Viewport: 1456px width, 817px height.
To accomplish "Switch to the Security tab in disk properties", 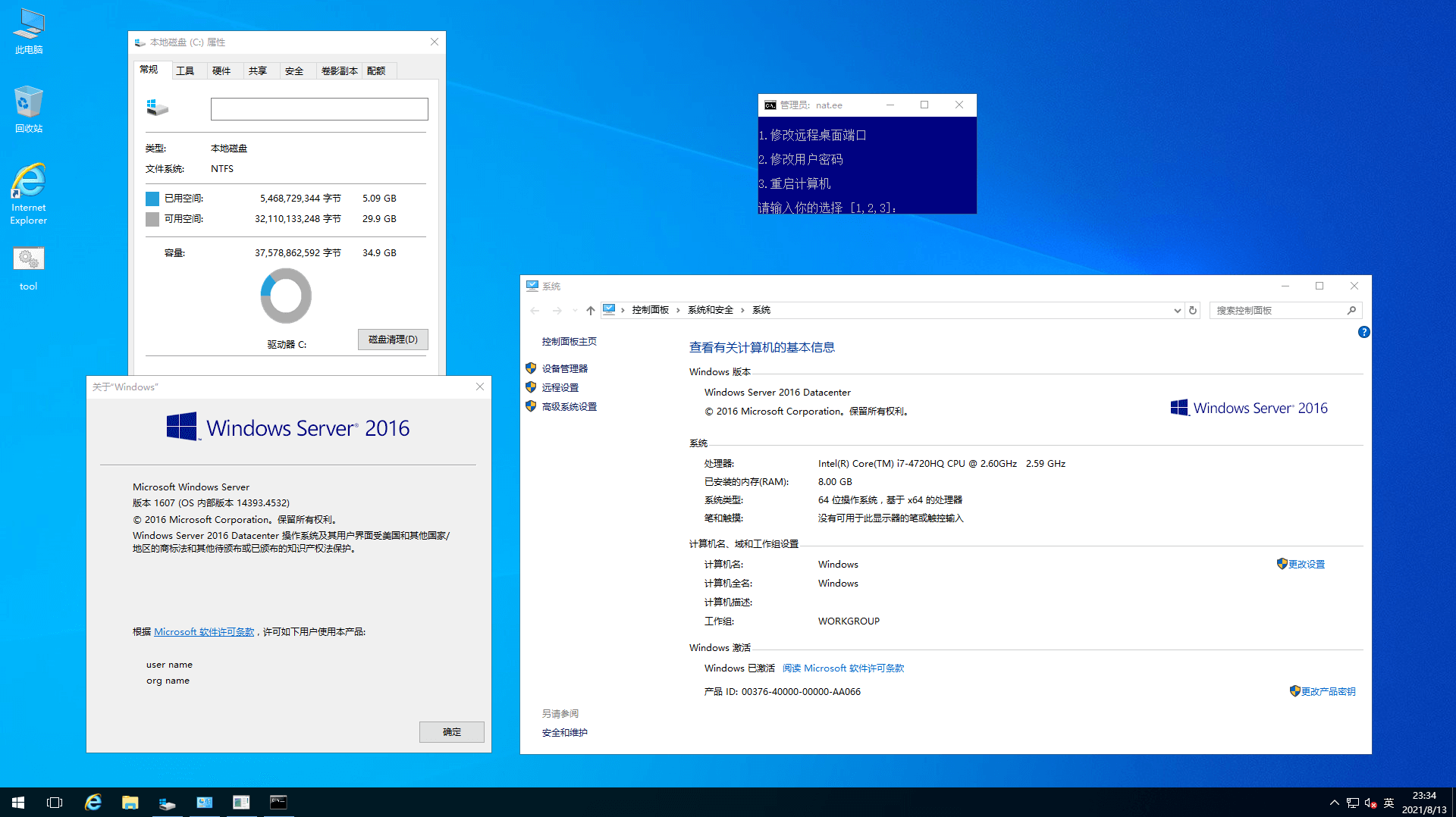I will click(294, 70).
